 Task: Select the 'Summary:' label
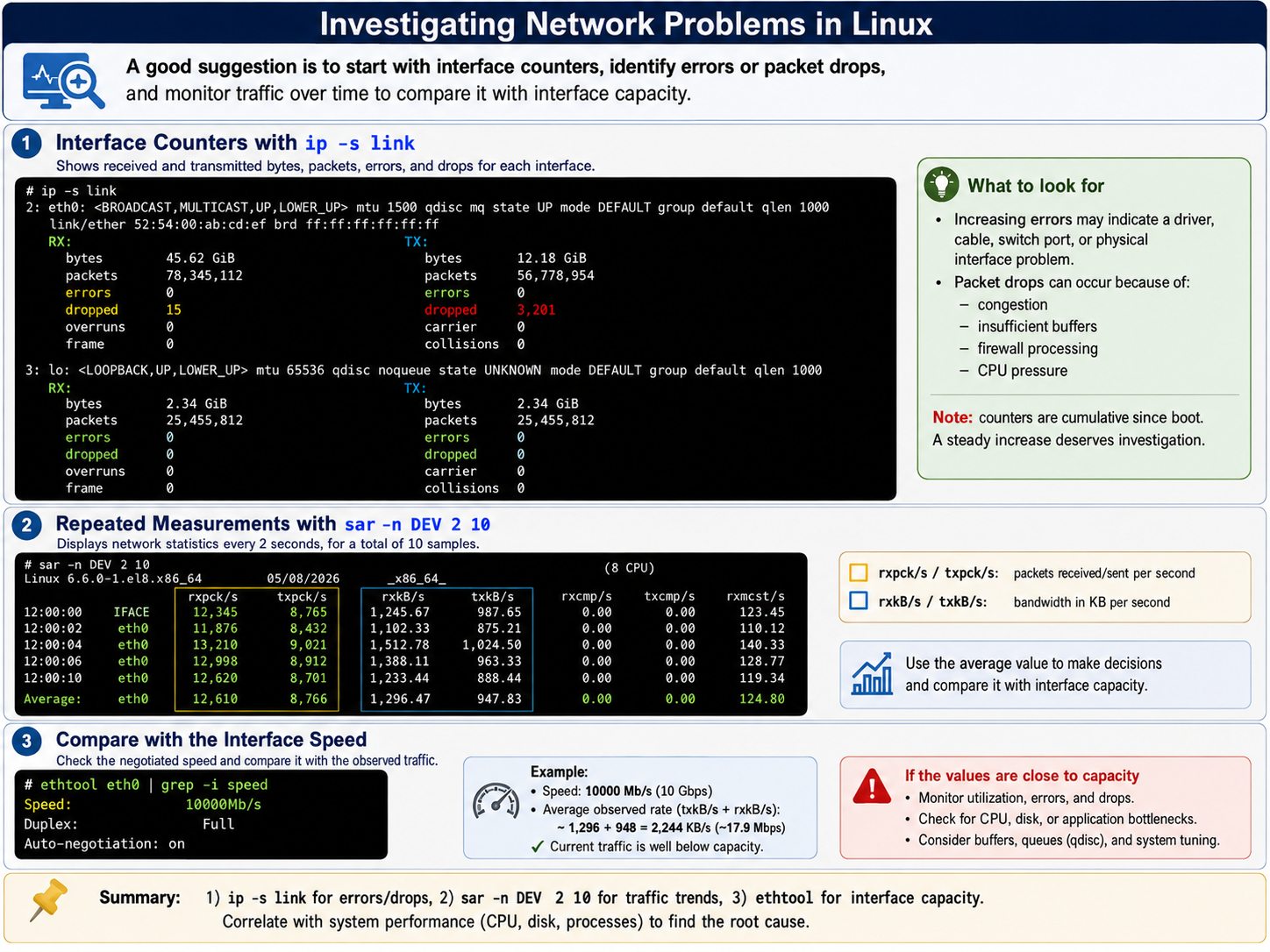[x=139, y=898]
